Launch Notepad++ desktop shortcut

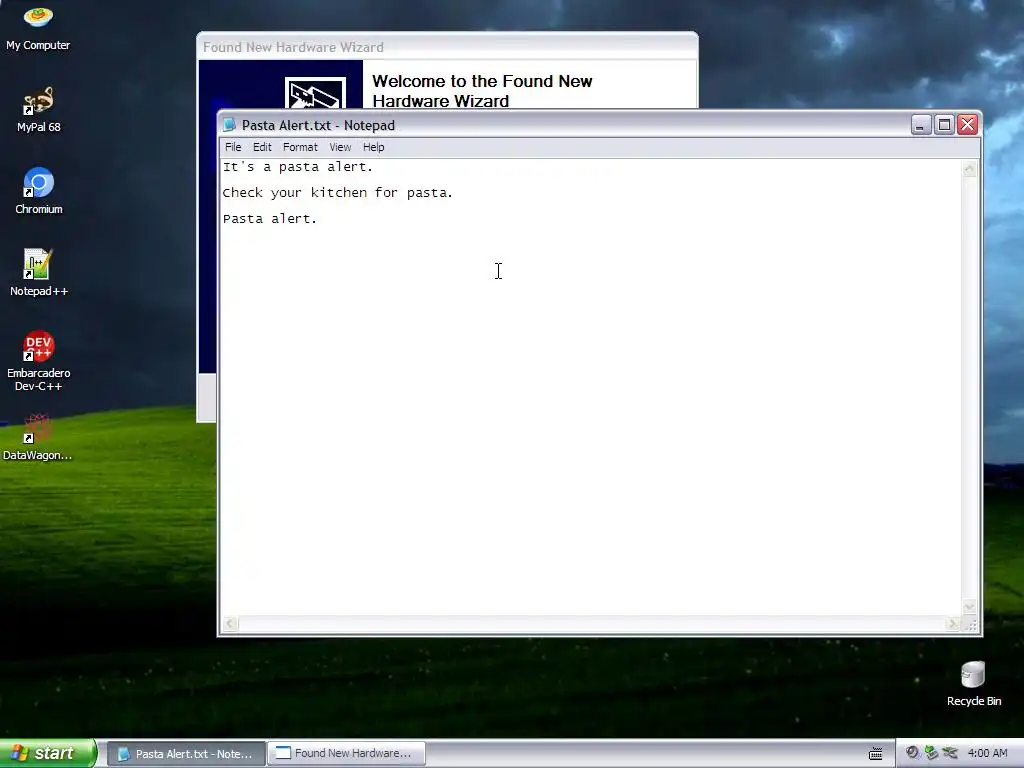pyautogui.click(x=39, y=273)
